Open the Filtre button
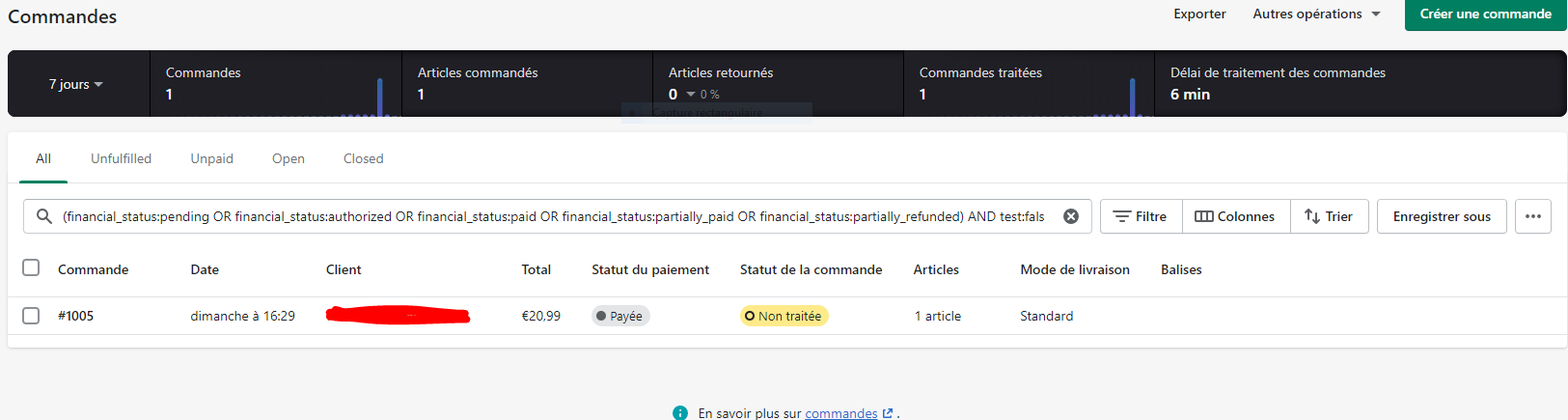 tap(1141, 216)
